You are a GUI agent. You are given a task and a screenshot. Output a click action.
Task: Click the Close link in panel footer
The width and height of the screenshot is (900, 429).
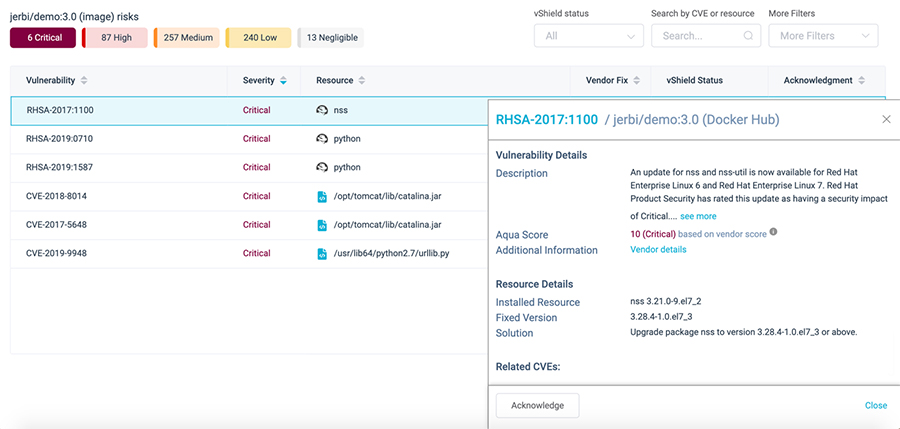coord(876,405)
